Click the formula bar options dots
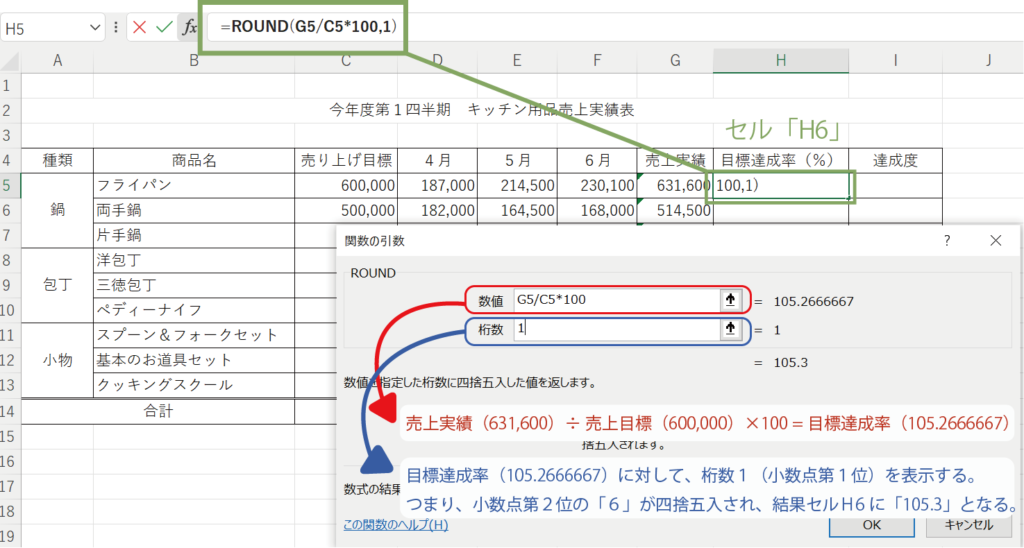This screenshot has height=548, width=1024. coord(117,28)
